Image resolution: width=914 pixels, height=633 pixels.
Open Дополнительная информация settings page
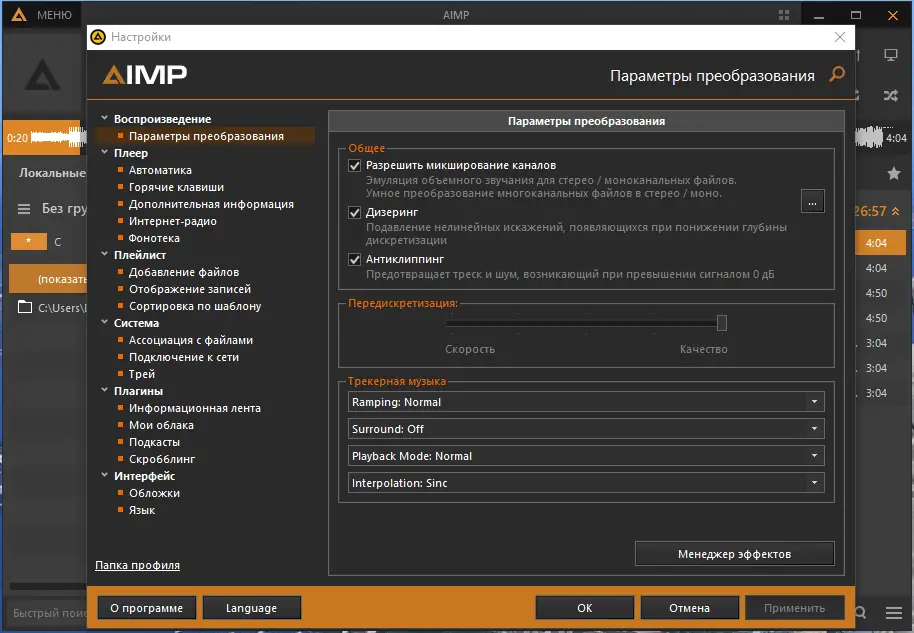pos(211,204)
